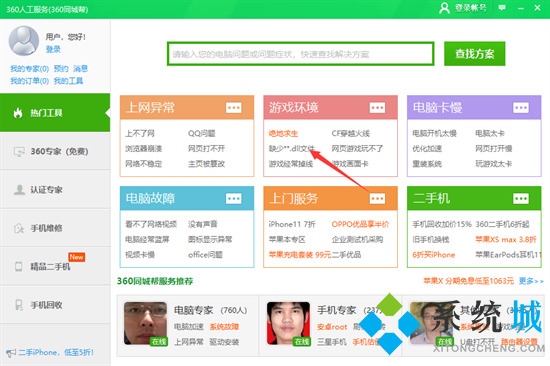The height and width of the screenshot is (366, 550).
Task: Focus the computer problem search field
Action: (301, 54)
